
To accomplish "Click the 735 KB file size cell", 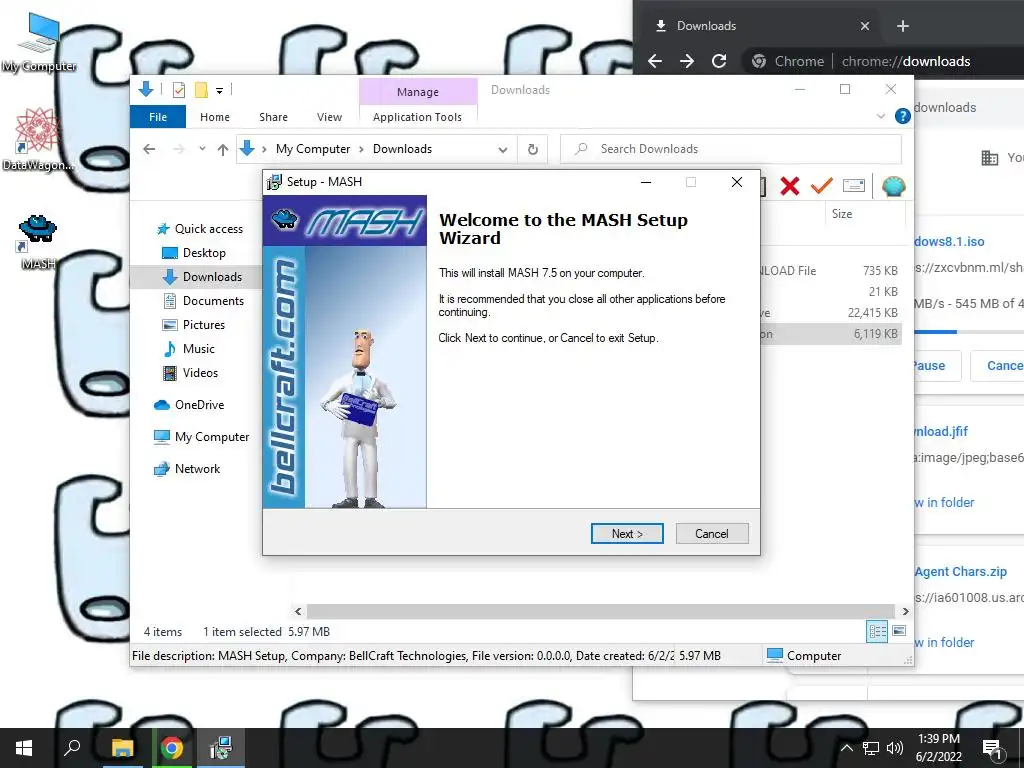I will click(880, 270).
